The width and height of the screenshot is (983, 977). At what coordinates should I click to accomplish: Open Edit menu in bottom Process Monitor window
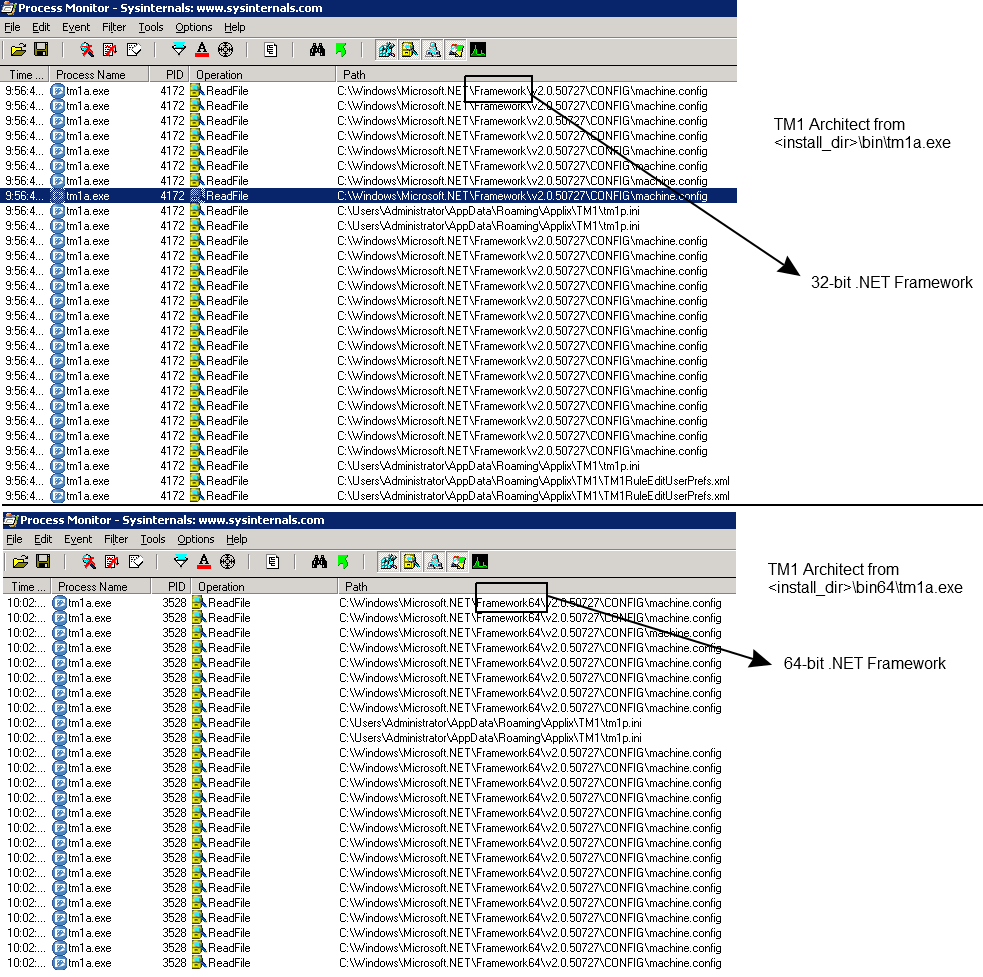point(43,539)
